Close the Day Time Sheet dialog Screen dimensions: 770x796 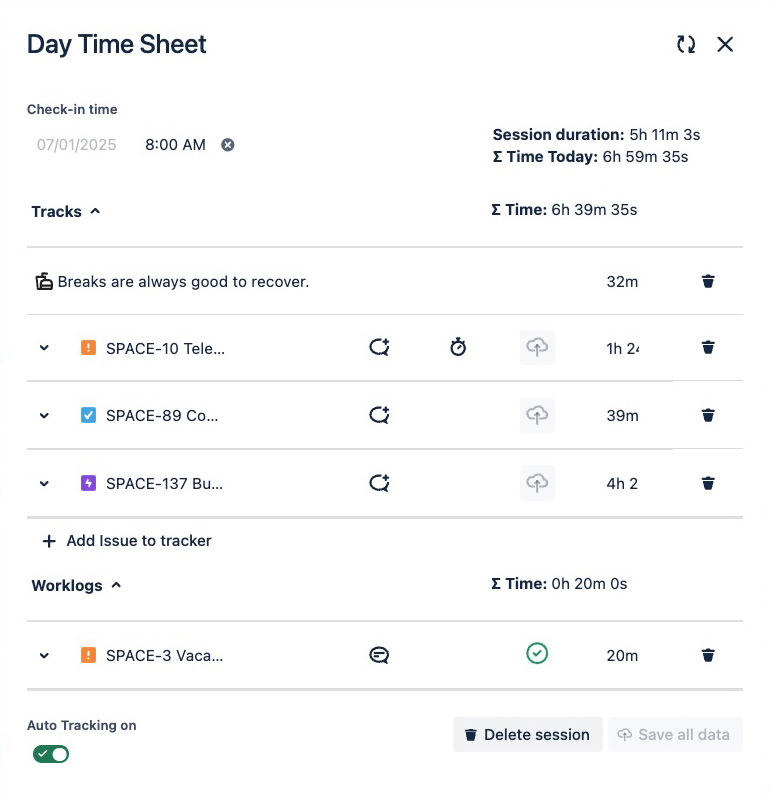click(x=726, y=44)
